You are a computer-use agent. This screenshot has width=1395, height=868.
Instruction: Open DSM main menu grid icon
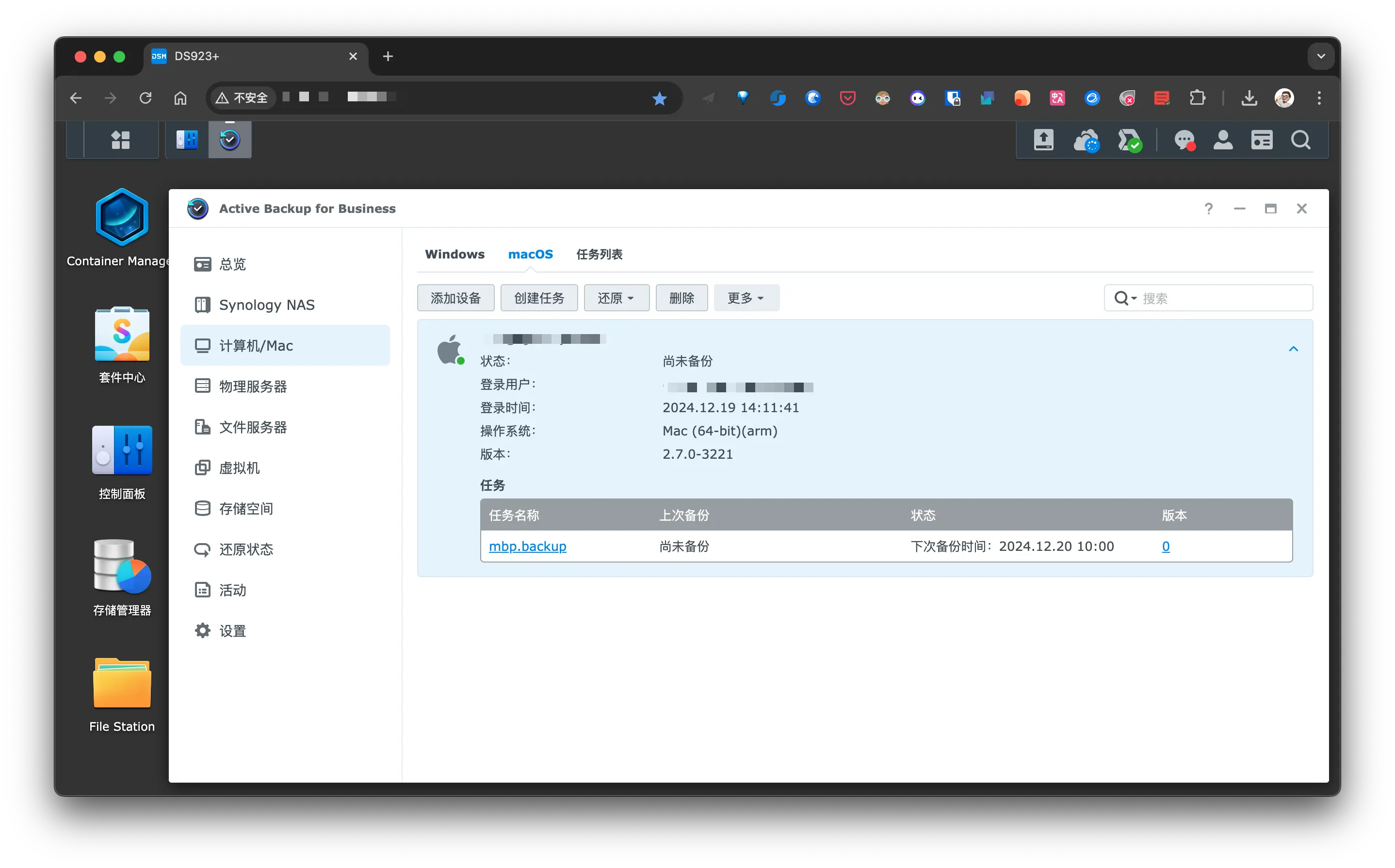(121, 140)
